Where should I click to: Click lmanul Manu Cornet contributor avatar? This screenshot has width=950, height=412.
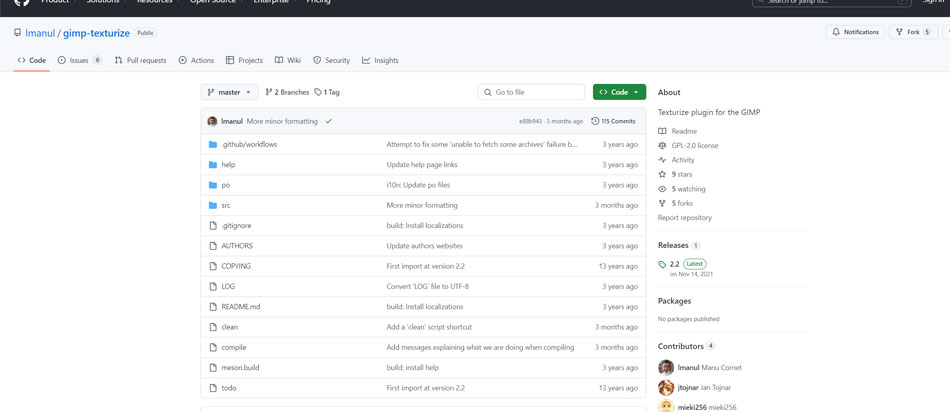click(x=666, y=368)
